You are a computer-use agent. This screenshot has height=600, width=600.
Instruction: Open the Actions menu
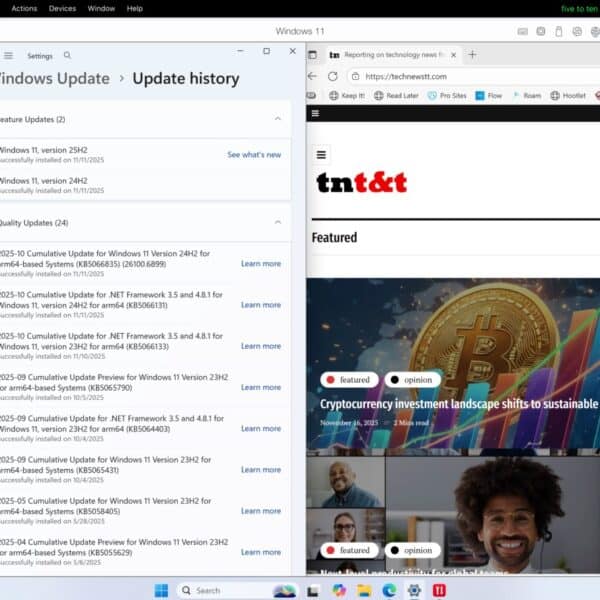coord(24,8)
